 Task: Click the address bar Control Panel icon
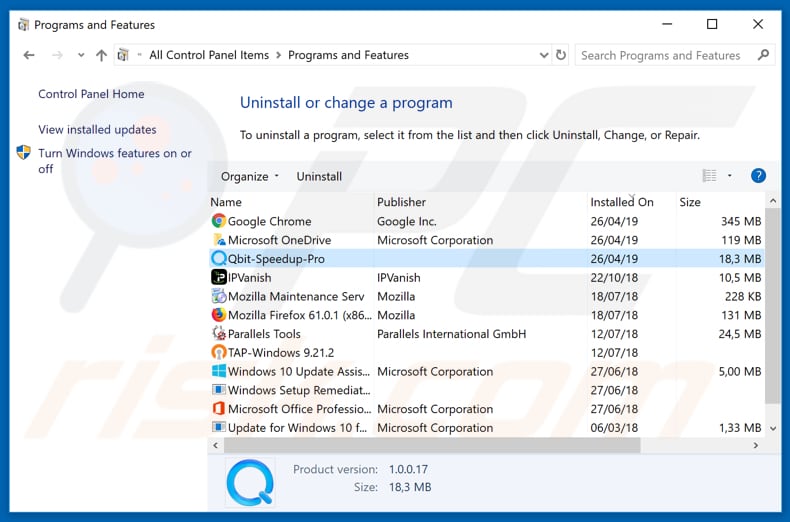[x=123, y=55]
